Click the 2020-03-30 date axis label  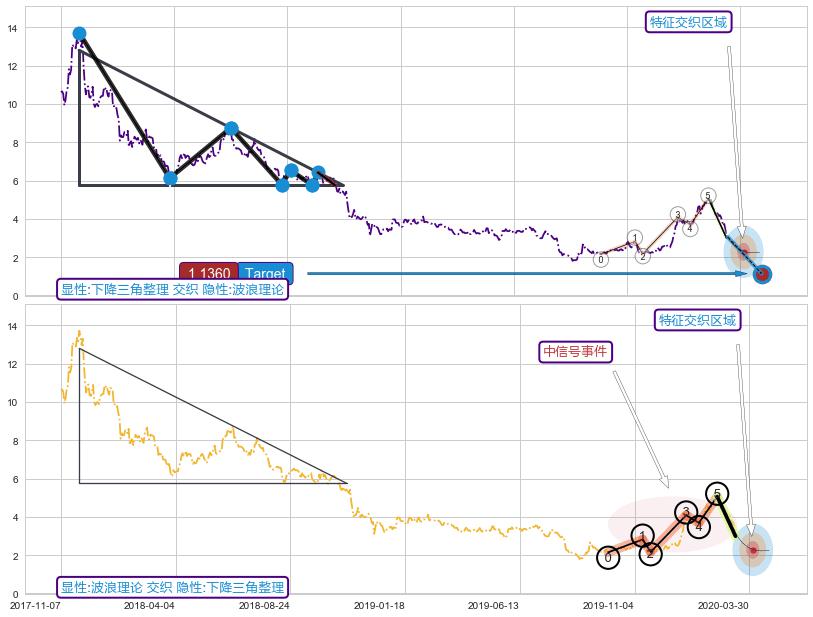[722, 605]
